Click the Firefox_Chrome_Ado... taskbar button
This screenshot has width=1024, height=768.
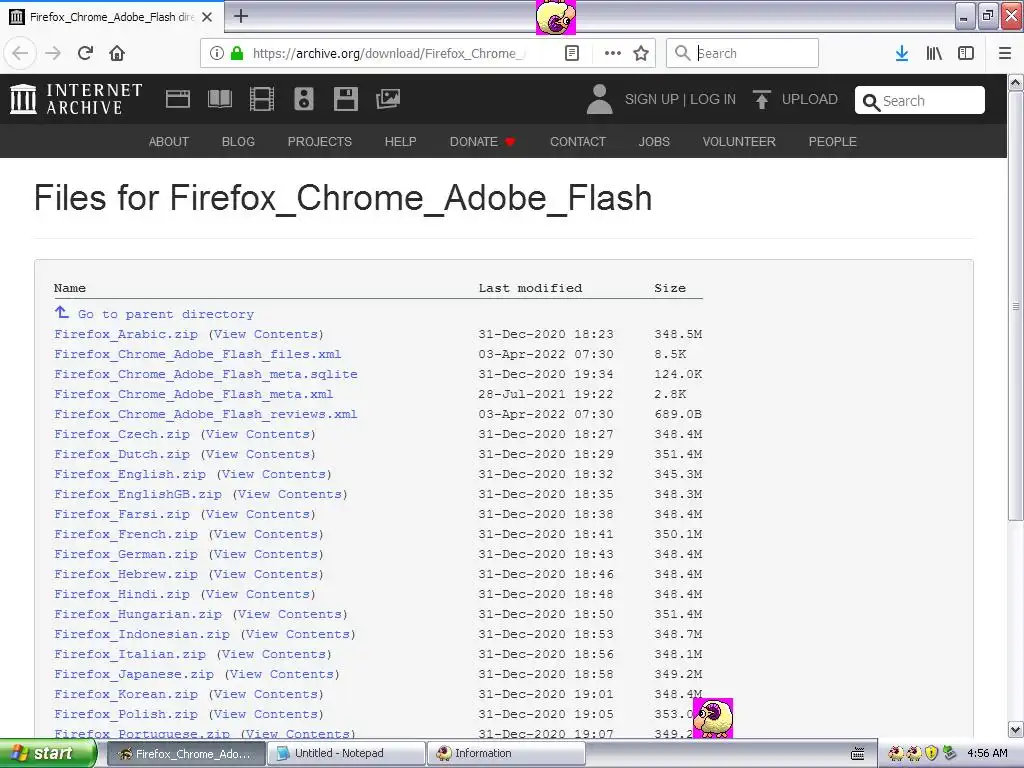coord(185,754)
